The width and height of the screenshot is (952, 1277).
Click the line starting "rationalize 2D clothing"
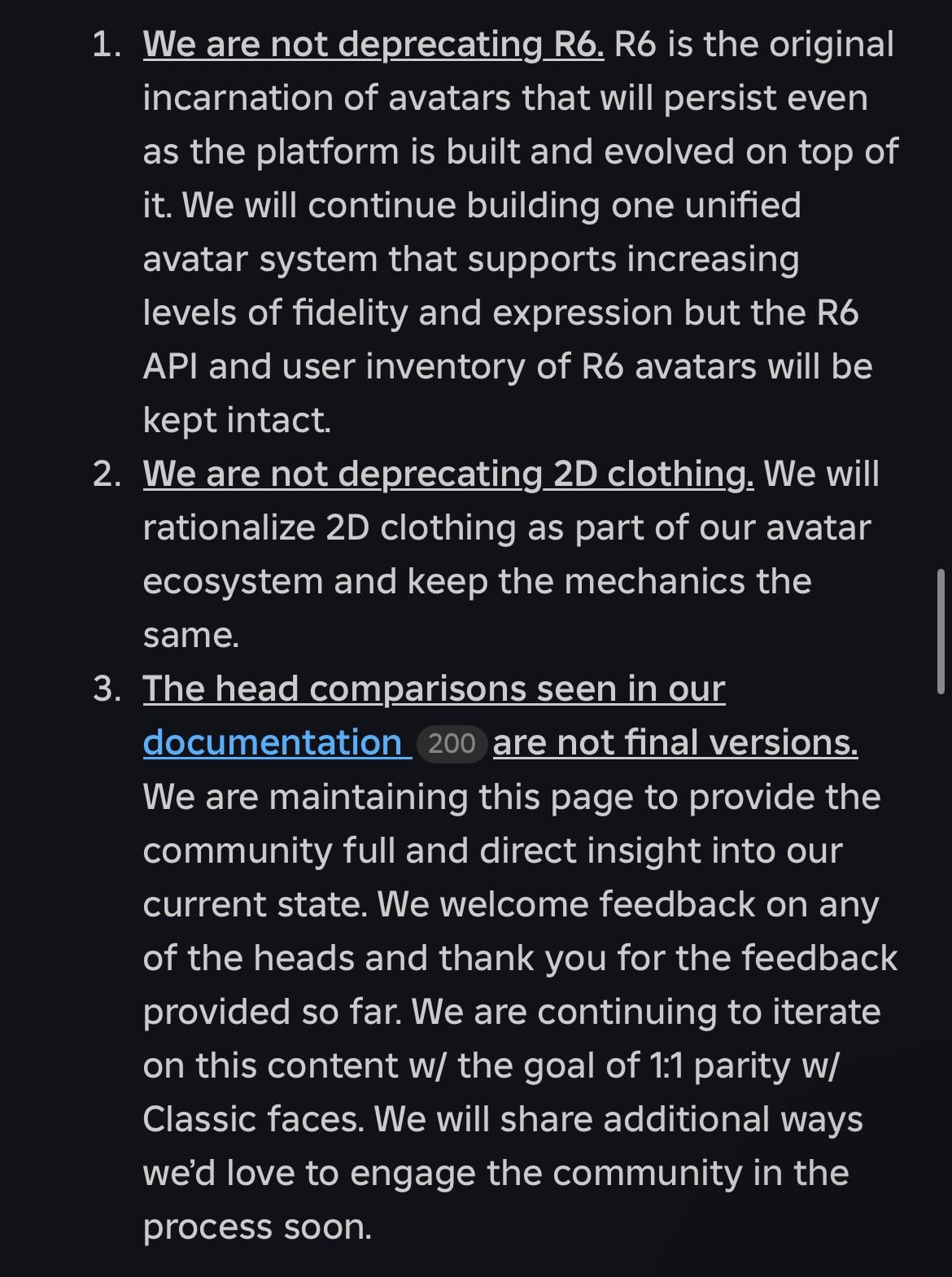pos(506,527)
